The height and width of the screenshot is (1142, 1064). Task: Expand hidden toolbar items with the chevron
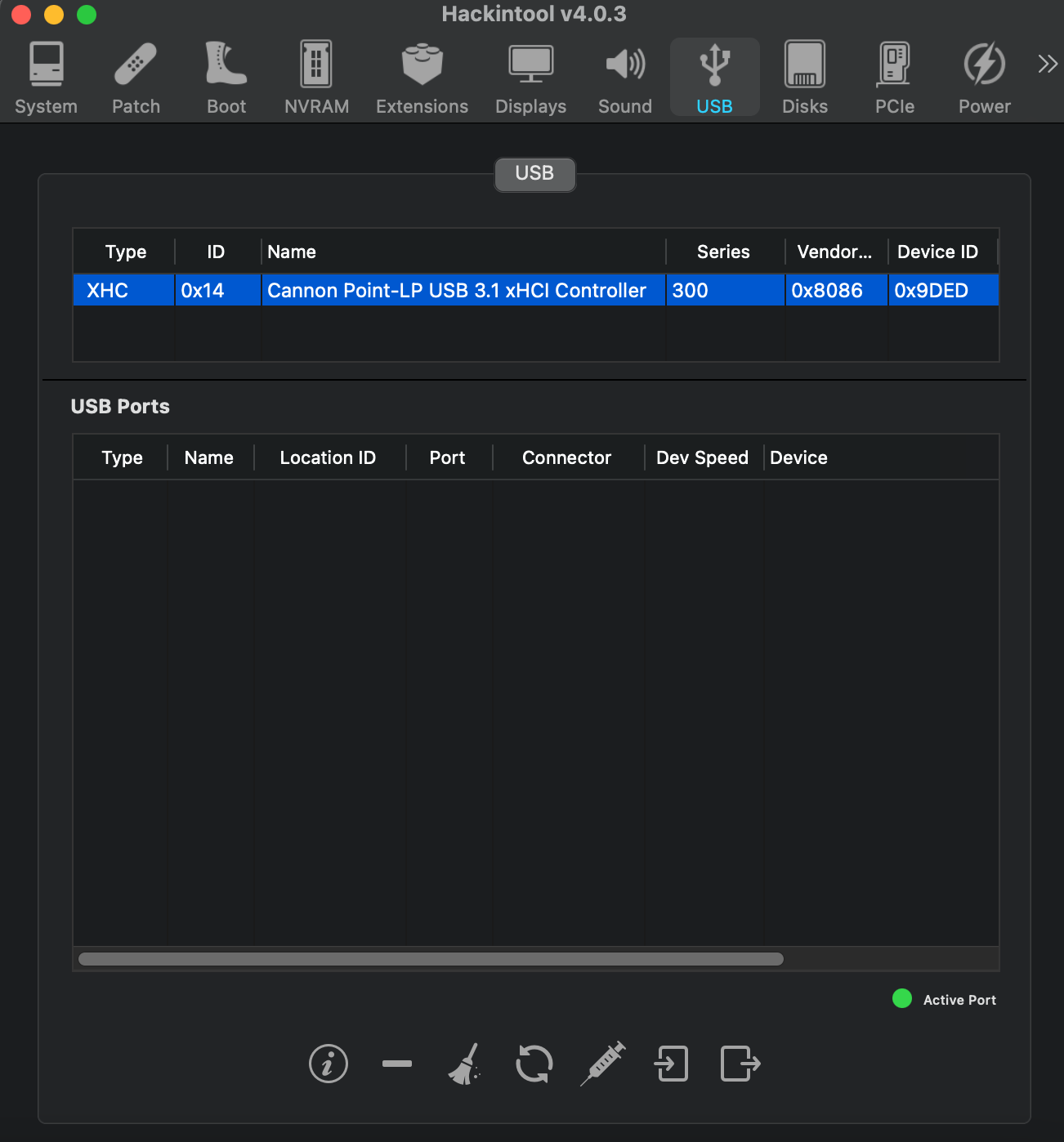1047,63
